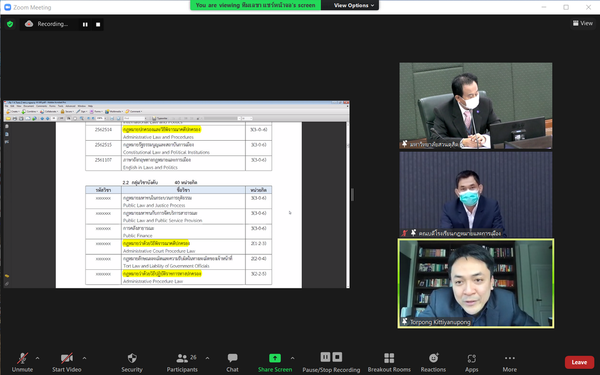
Task: Open the Attachments paperclip icon in Acrobat sidebar
Action: tap(7, 284)
